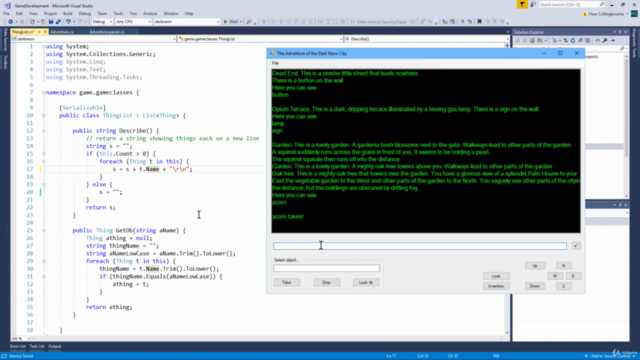Switch to the Adventure.parser.cs tab
This screenshot has height=360, width=640.
pyautogui.click(x=107, y=32)
